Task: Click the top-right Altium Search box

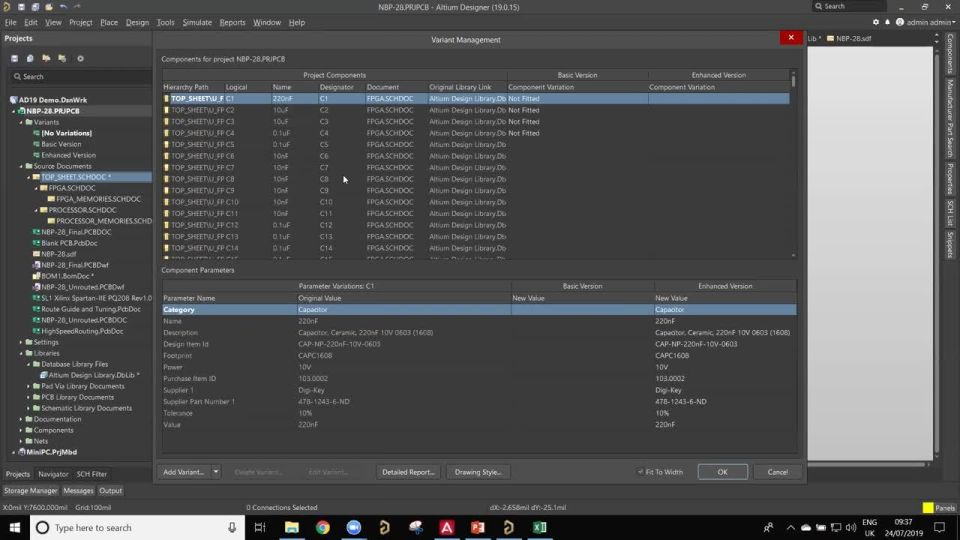Action: [850, 6]
